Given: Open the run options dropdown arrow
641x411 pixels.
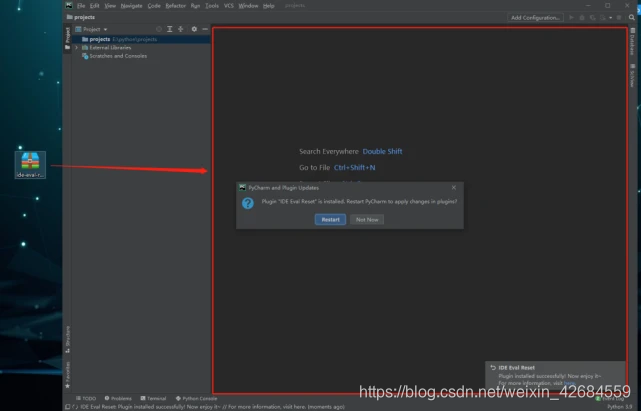Looking at the screenshot, I should pyautogui.click(x=610, y=18).
